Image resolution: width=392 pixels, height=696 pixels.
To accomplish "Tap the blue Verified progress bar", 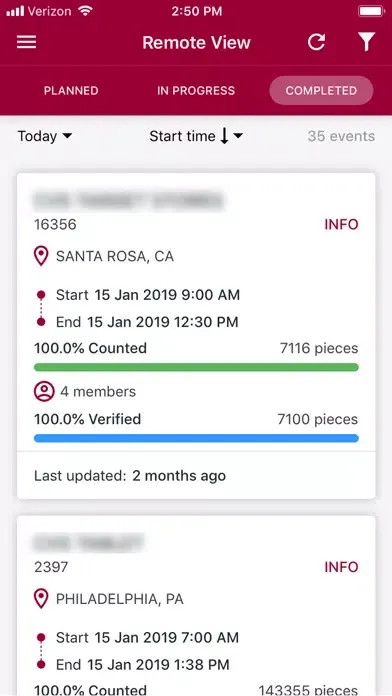I will [196, 438].
